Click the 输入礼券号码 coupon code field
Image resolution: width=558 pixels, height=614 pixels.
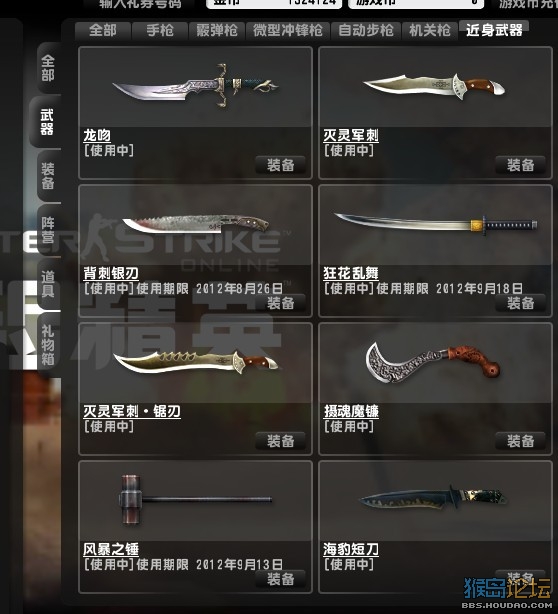[x=140, y=4]
